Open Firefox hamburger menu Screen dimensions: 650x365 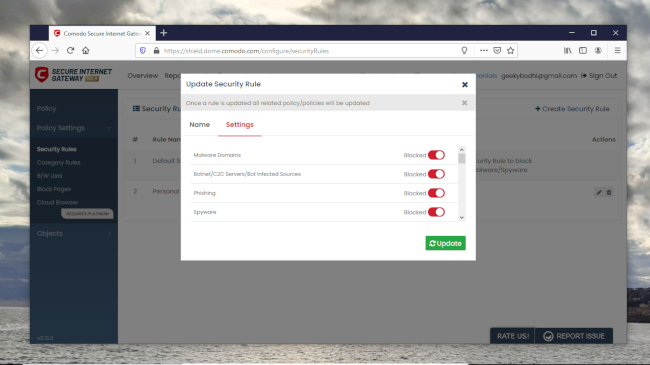tap(617, 51)
